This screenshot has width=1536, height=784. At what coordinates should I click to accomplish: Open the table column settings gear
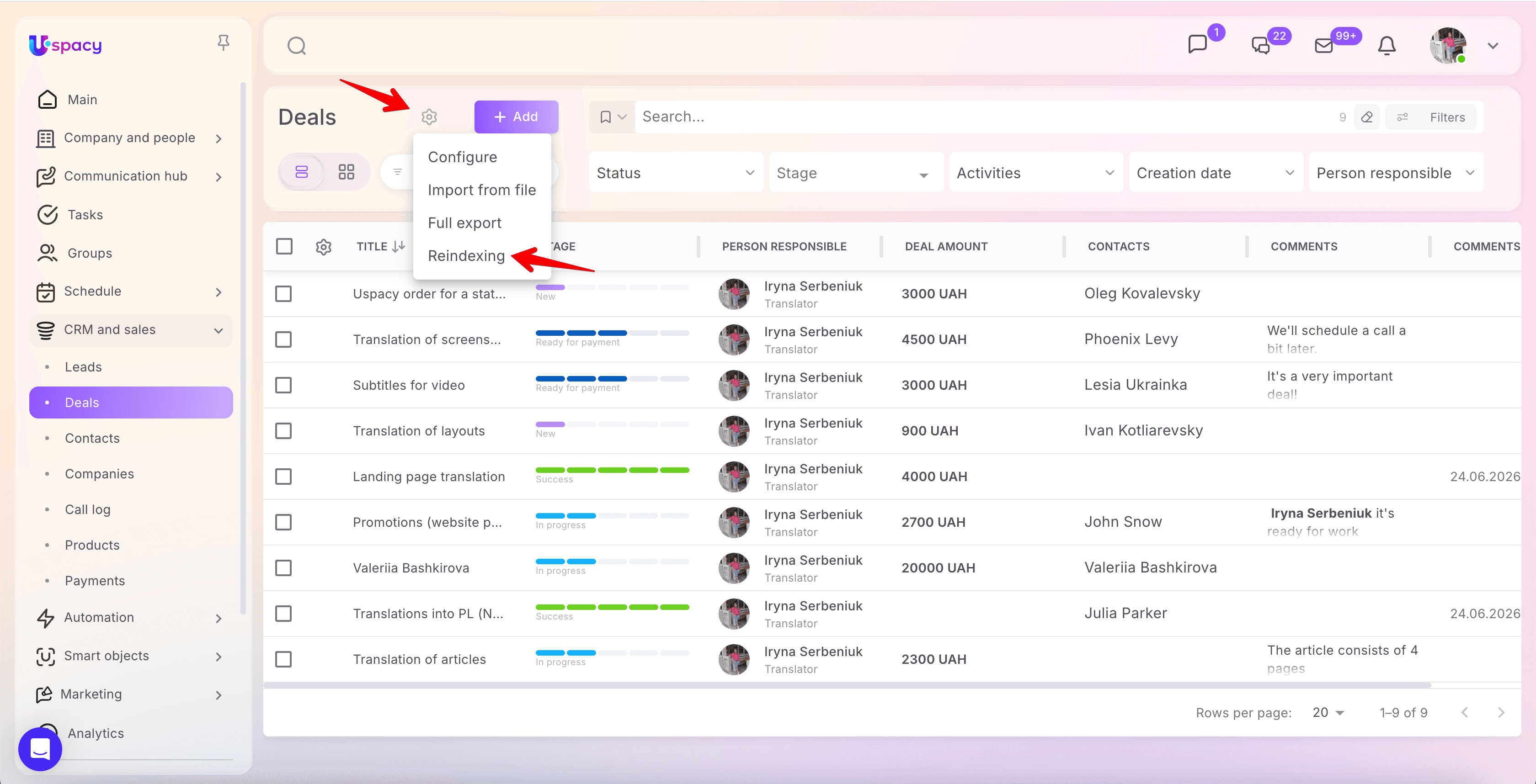323,247
